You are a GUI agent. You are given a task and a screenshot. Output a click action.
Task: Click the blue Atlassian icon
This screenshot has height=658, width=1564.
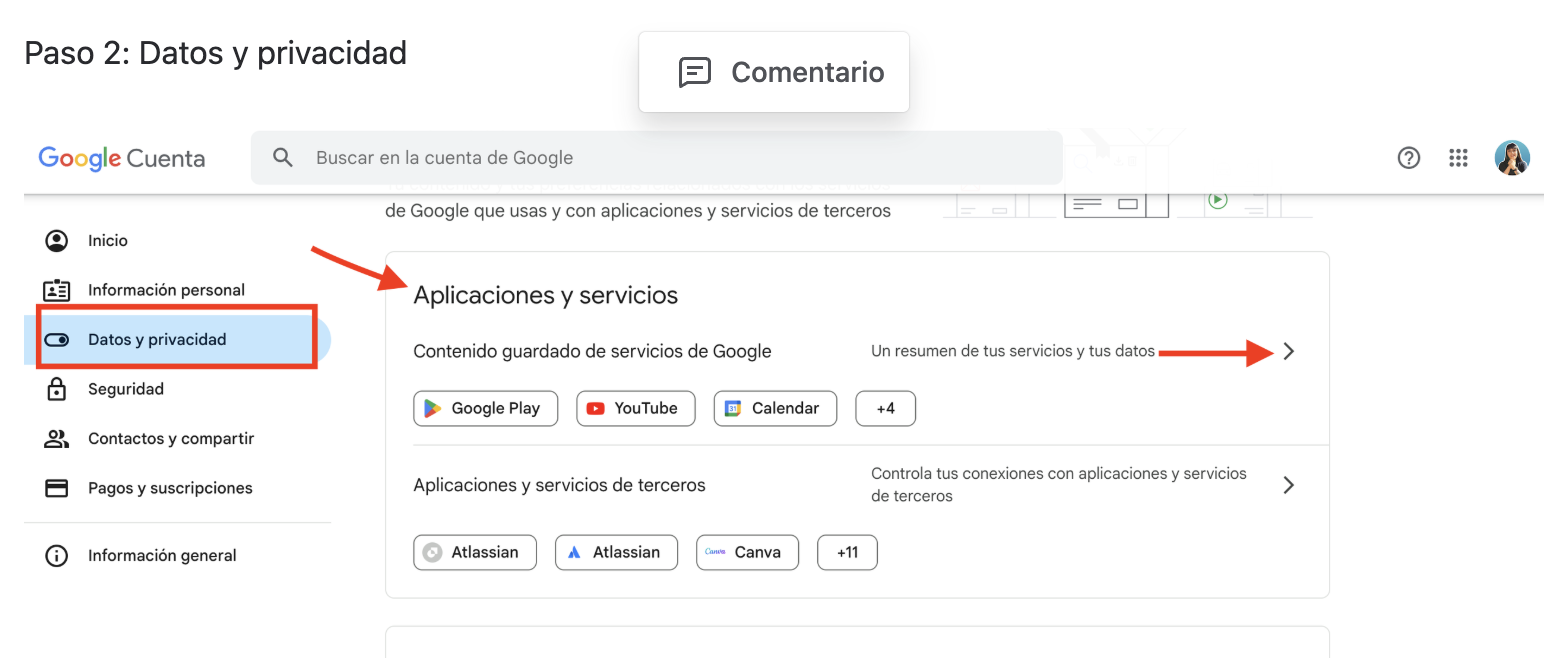click(574, 552)
